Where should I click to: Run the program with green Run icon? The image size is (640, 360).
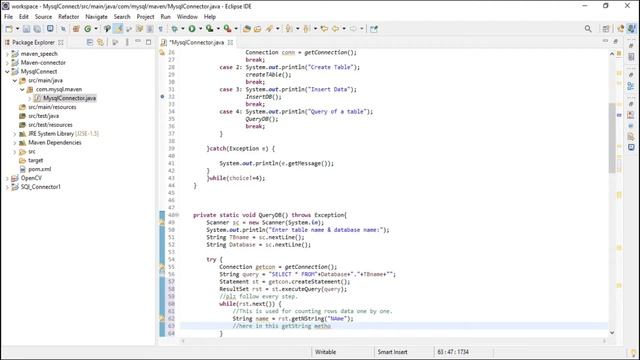(192, 29)
